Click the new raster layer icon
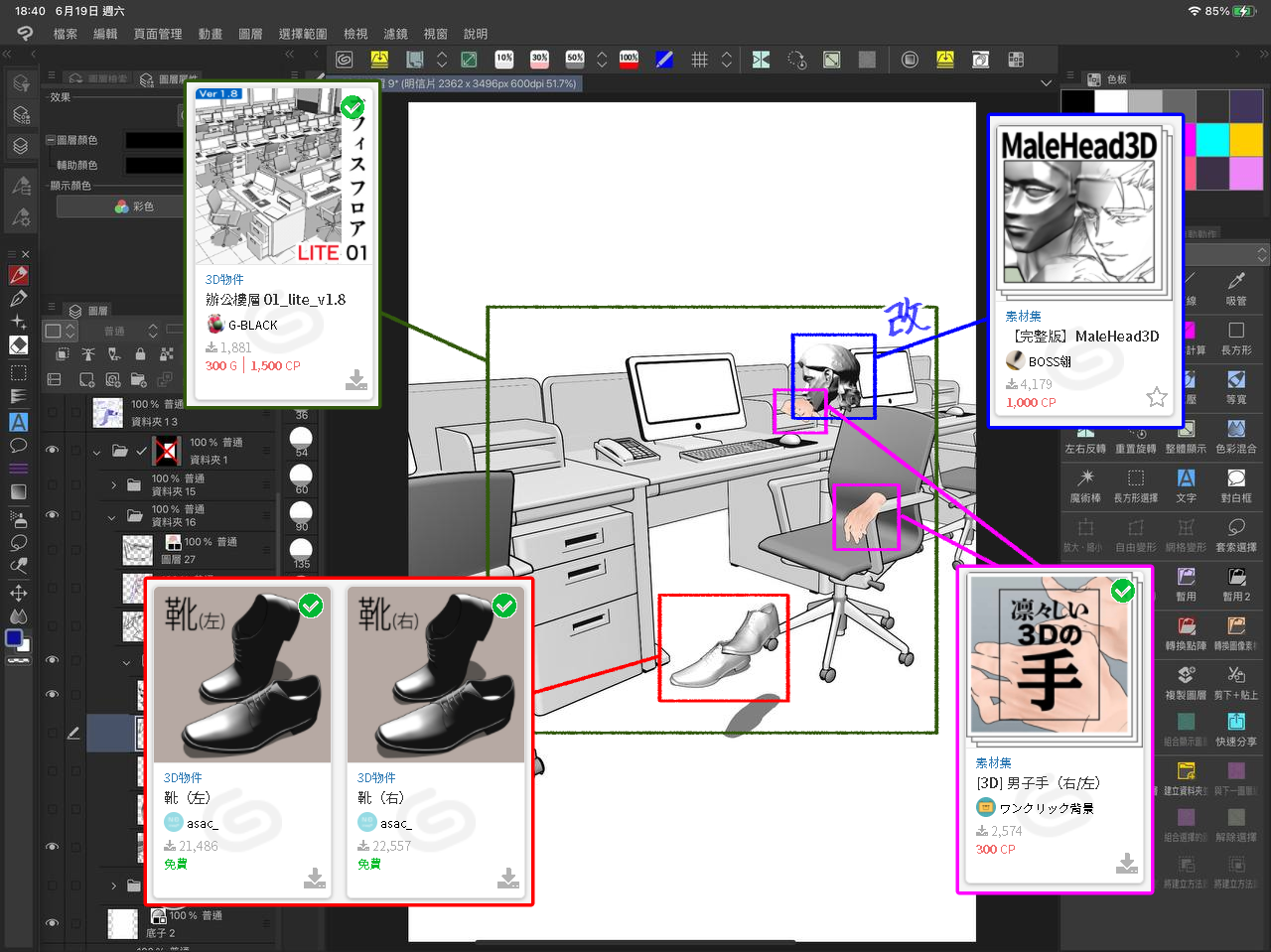The width and height of the screenshot is (1271, 952). coord(87,379)
